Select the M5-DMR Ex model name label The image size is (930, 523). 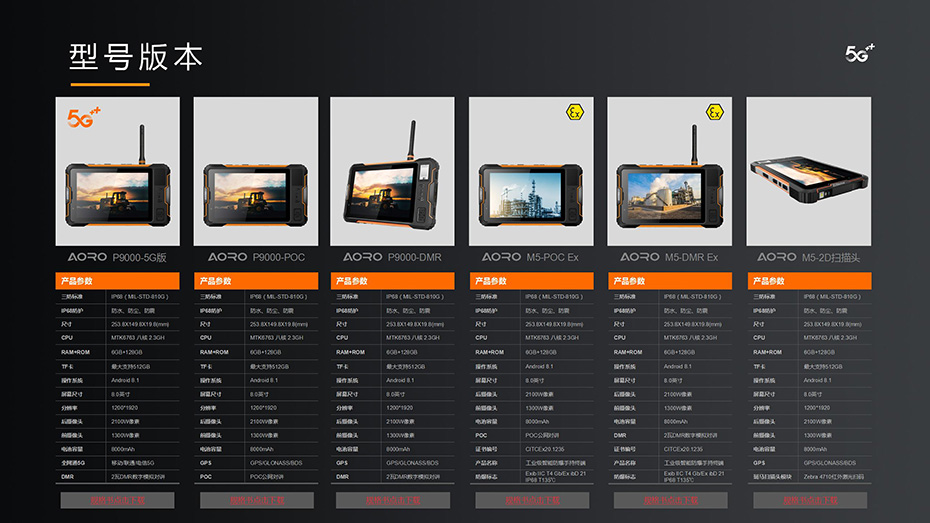[x=691, y=257]
